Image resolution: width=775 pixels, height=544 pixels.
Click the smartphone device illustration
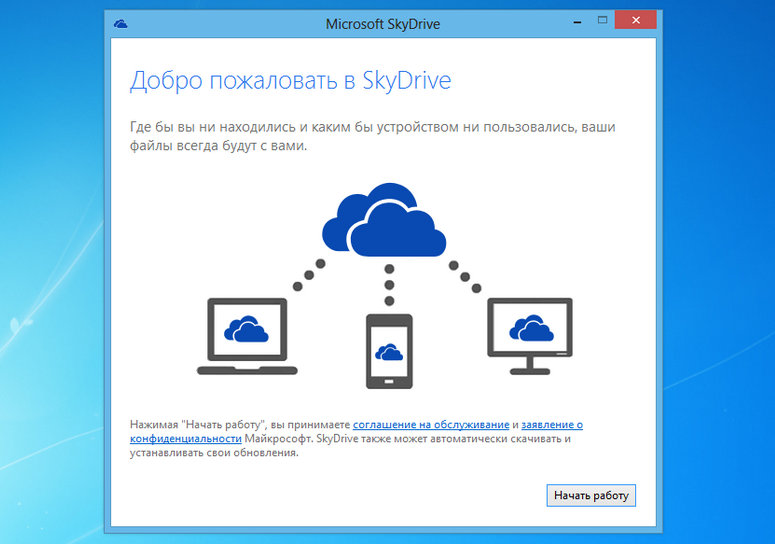[389, 351]
